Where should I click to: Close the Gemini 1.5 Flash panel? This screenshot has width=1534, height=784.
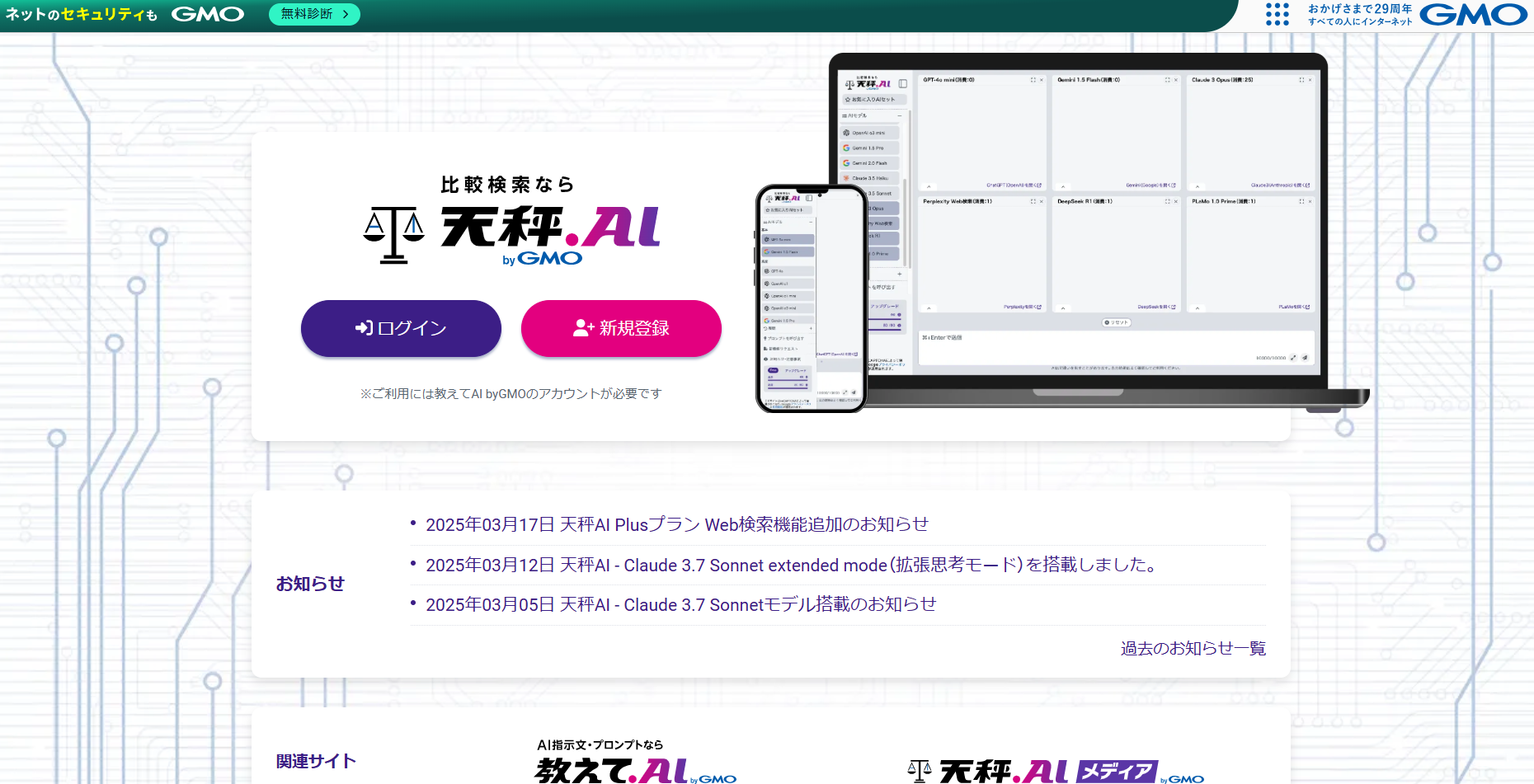(x=1175, y=80)
